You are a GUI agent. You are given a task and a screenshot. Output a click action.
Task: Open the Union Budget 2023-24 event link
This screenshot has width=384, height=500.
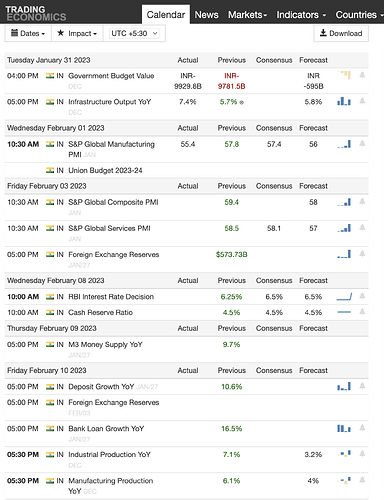(x=105, y=170)
